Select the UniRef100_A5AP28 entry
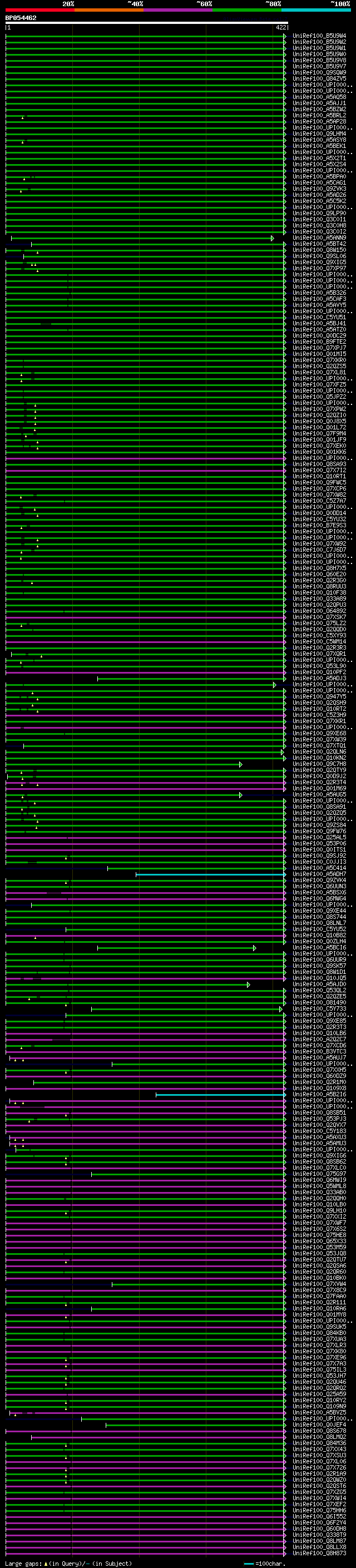 click(x=319, y=122)
